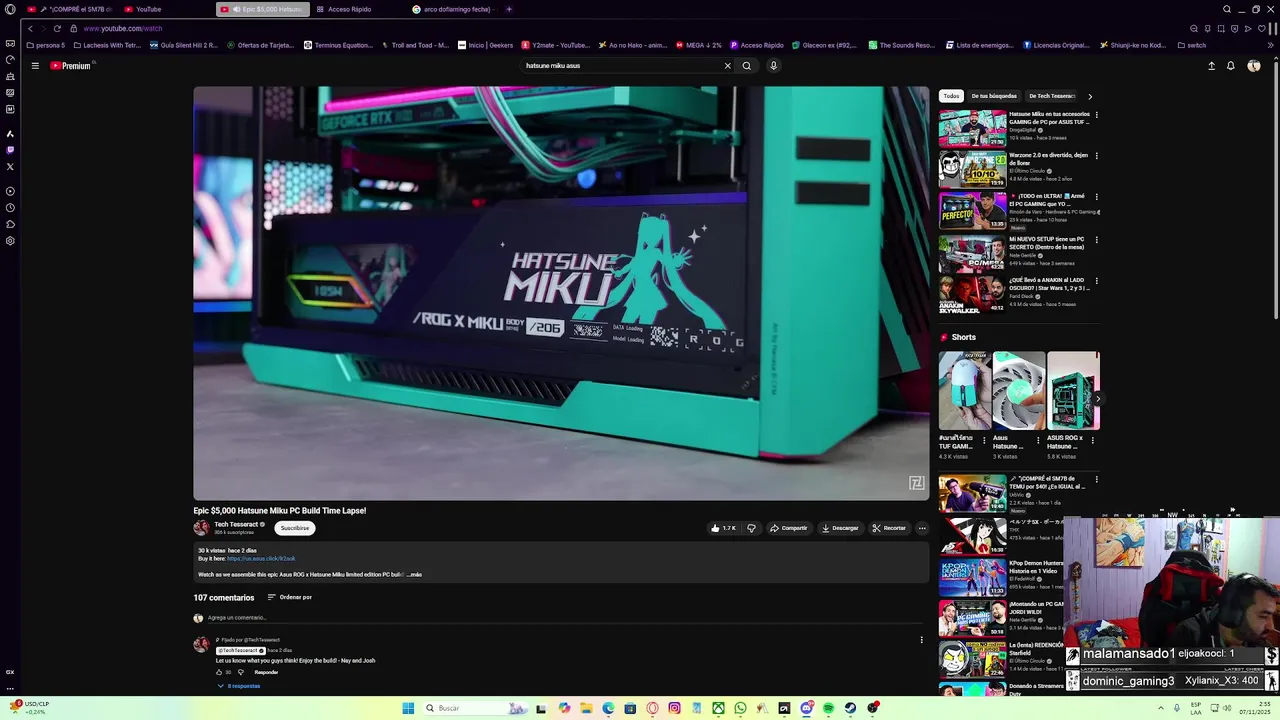
Task: Open the YouTube create/upload icon
Action: point(1211,66)
